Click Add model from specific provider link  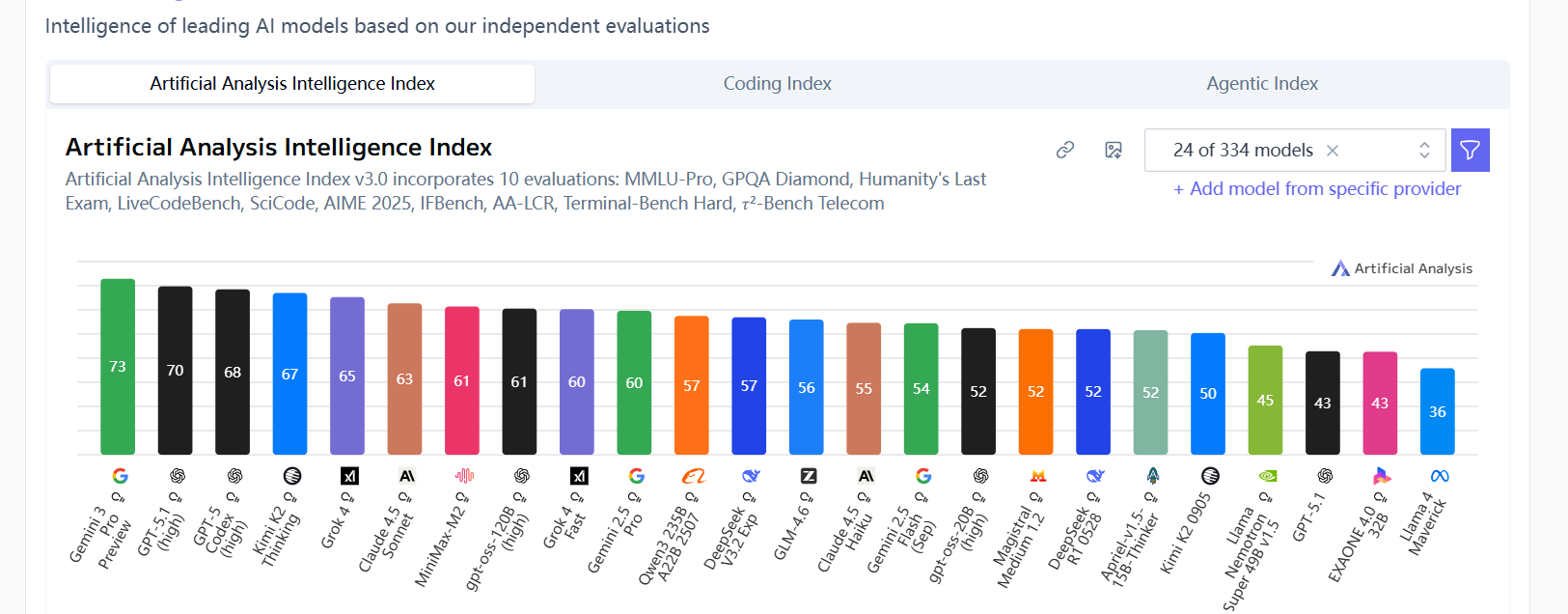[1317, 189]
